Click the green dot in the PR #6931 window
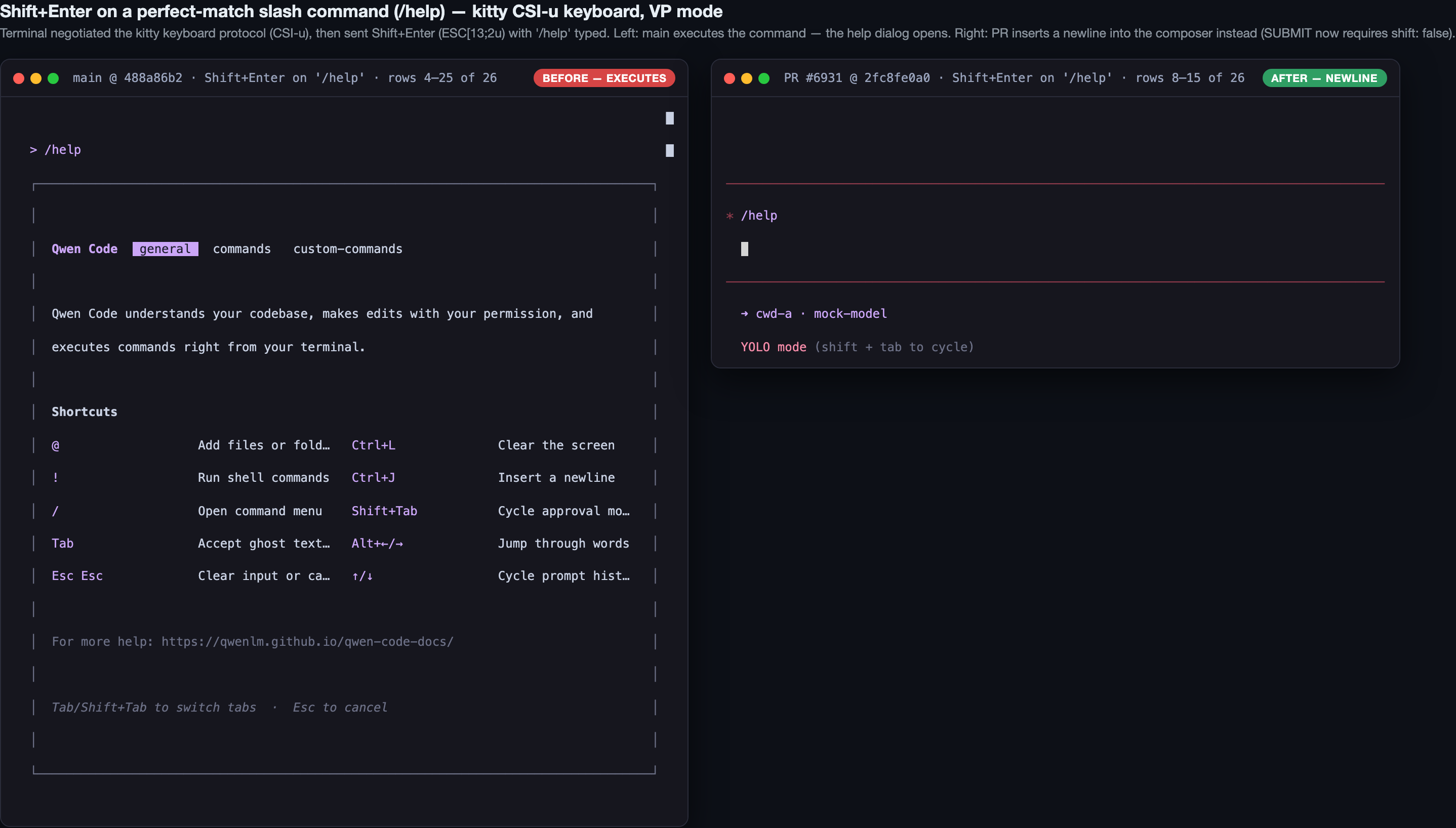1456x828 pixels. coord(764,78)
